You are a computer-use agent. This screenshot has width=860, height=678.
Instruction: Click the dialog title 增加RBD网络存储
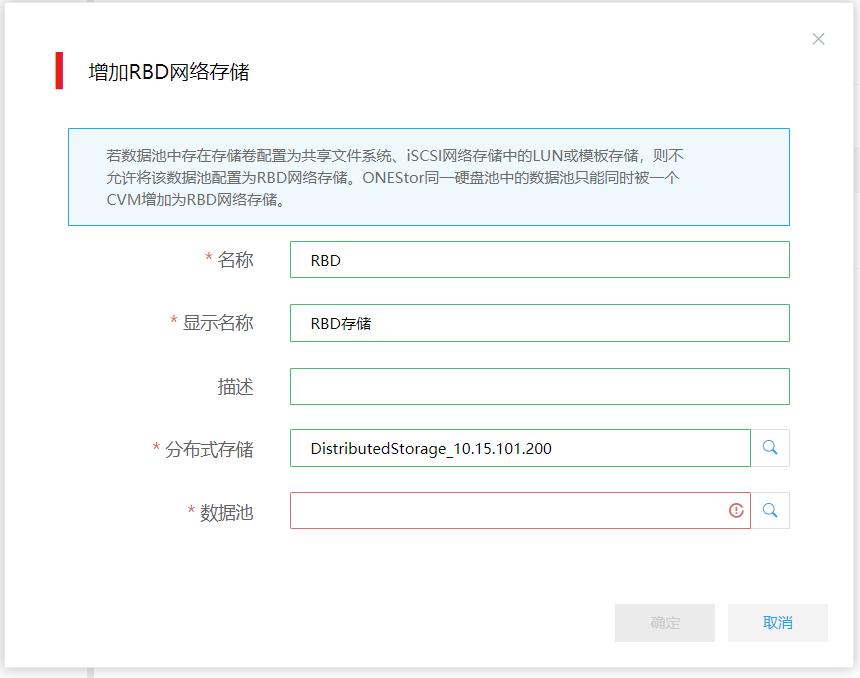click(x=169, y=72)
